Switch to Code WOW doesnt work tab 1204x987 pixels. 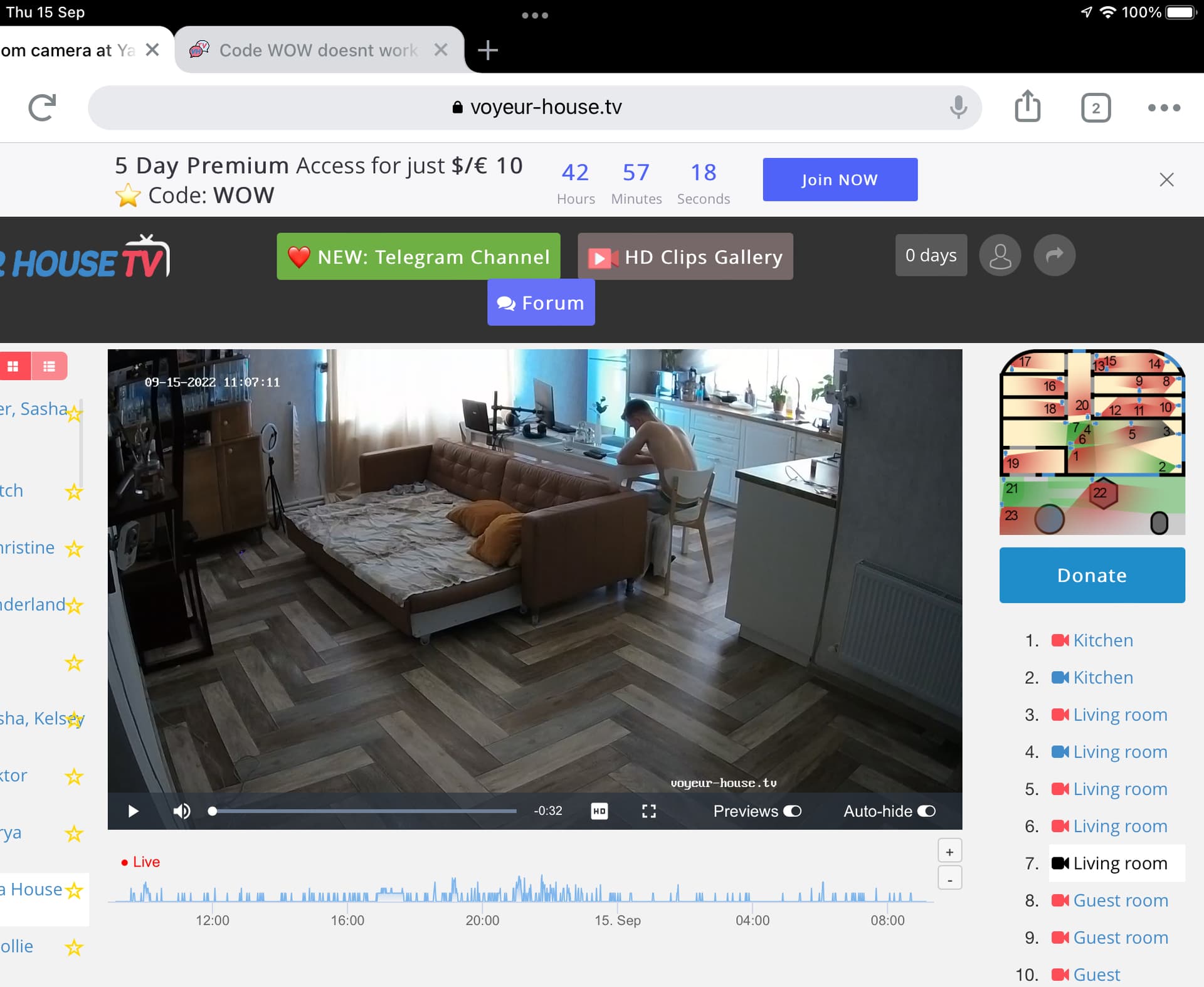pyautogui.click(x=317, y=50)
